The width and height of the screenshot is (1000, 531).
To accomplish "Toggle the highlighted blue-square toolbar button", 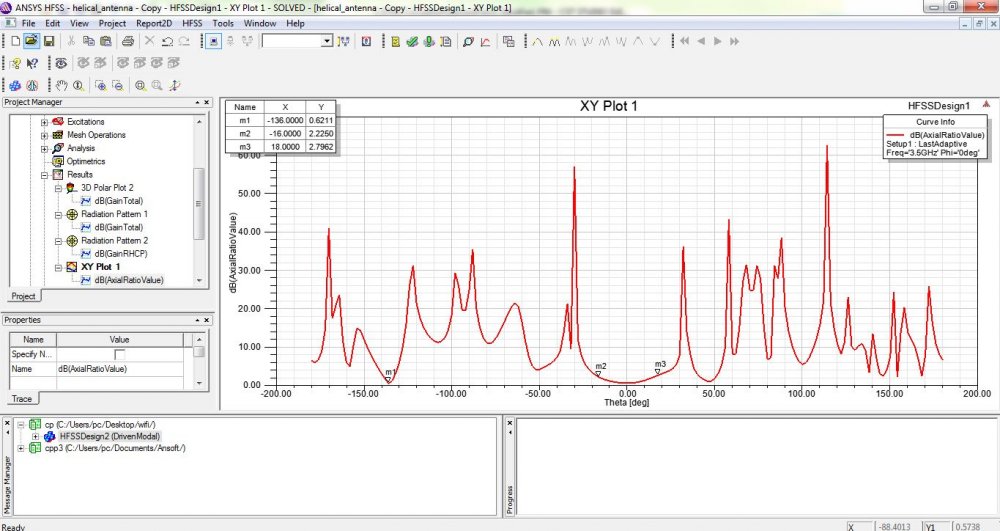I will point(214,41).
